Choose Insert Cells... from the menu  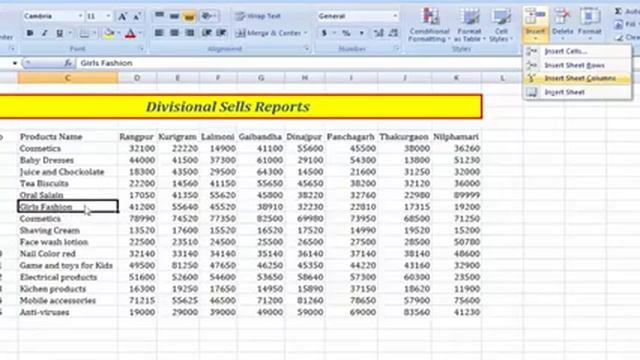point(577,51)
